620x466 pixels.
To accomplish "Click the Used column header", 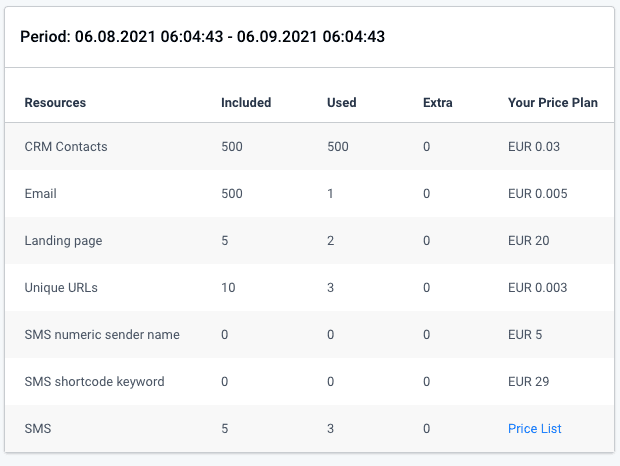I will 342,103.
